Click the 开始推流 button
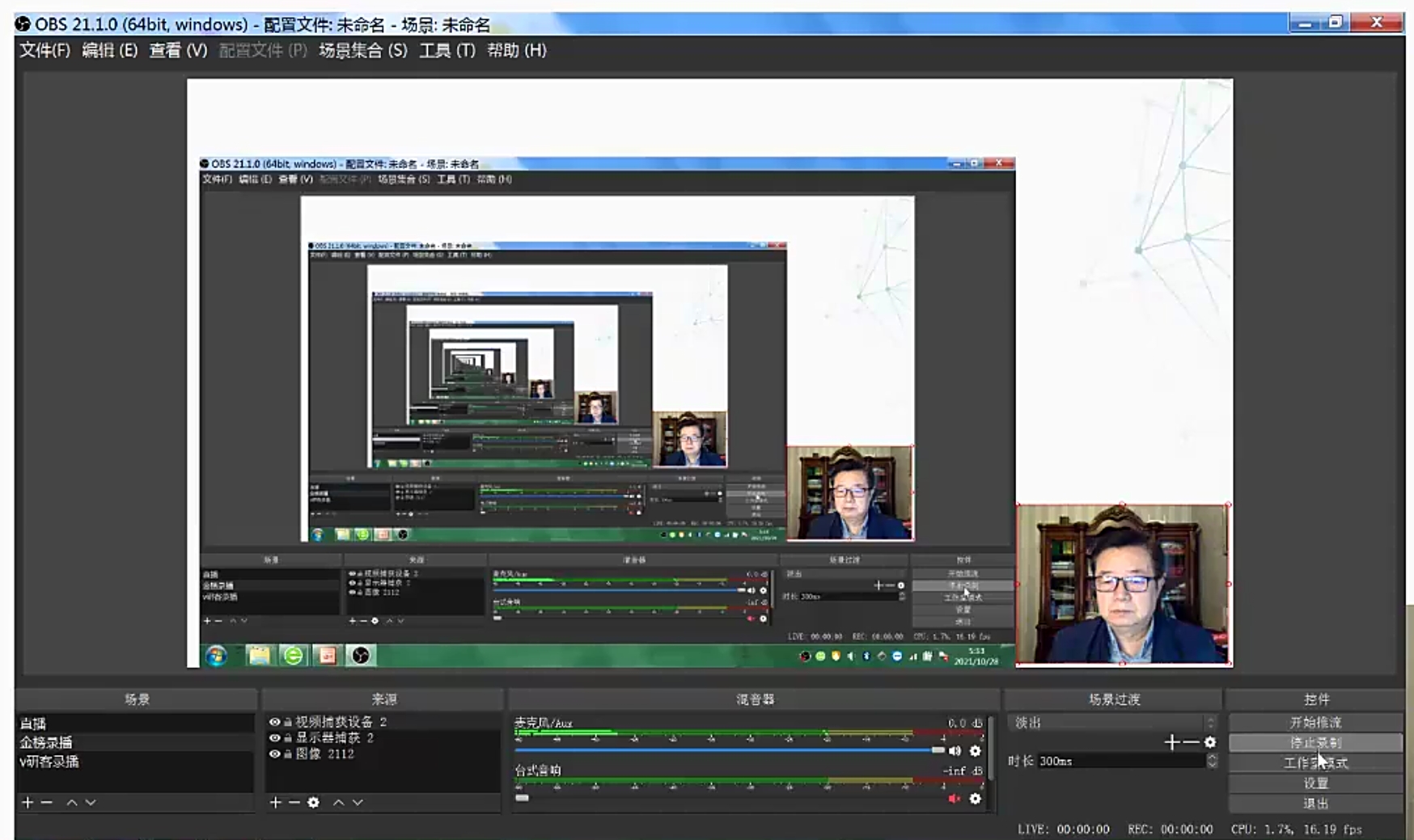 [x=1315, y=722]
